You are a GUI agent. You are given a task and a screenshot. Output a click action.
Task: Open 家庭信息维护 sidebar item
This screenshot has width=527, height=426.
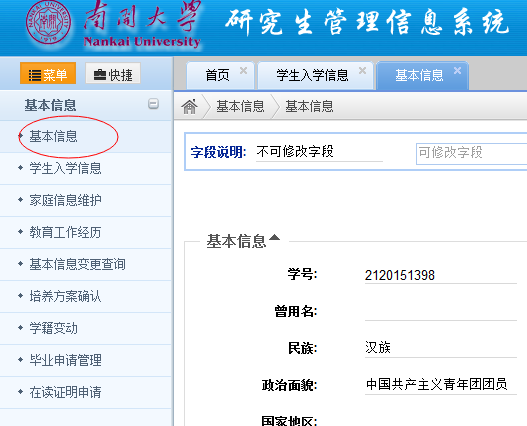(65, 200)
